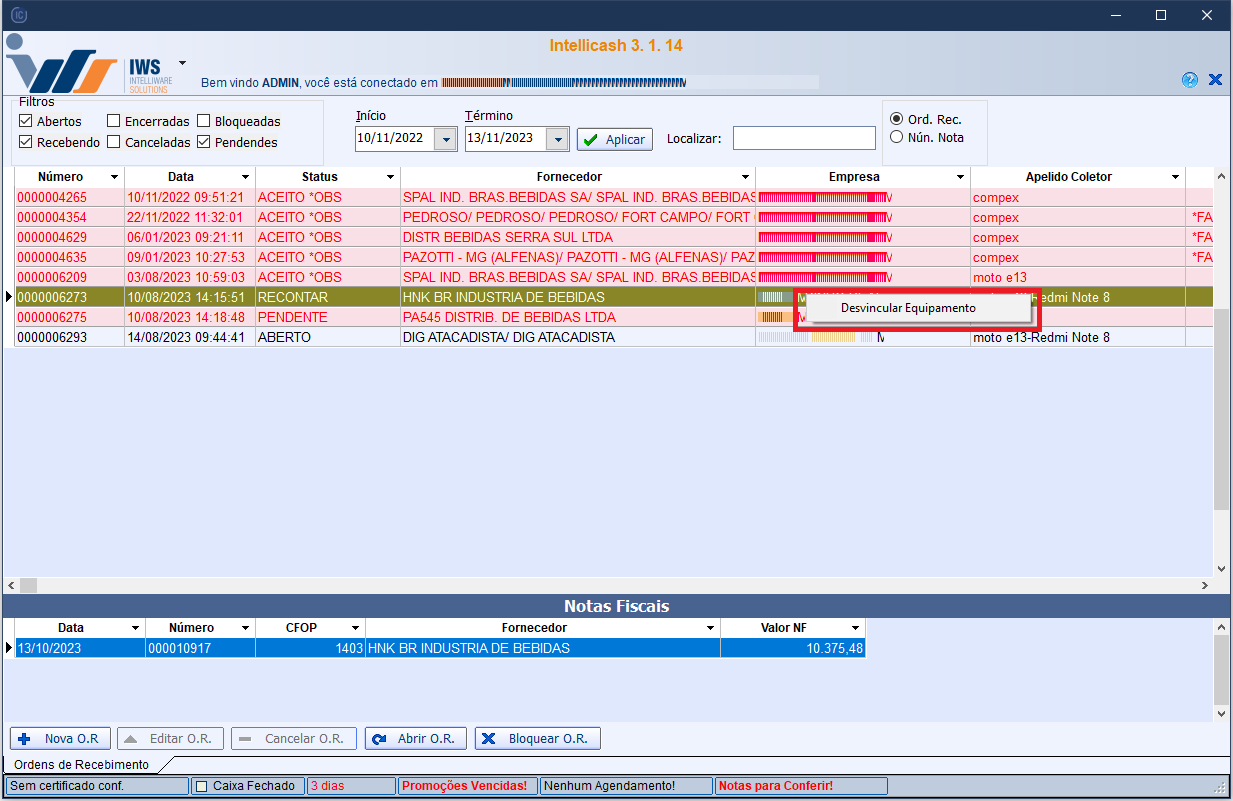Image resolution: width=1233 pixels, height=801 pixels.
Task: Select the Ordens de Recebimento tab
Action: click(x=79, y=765)
